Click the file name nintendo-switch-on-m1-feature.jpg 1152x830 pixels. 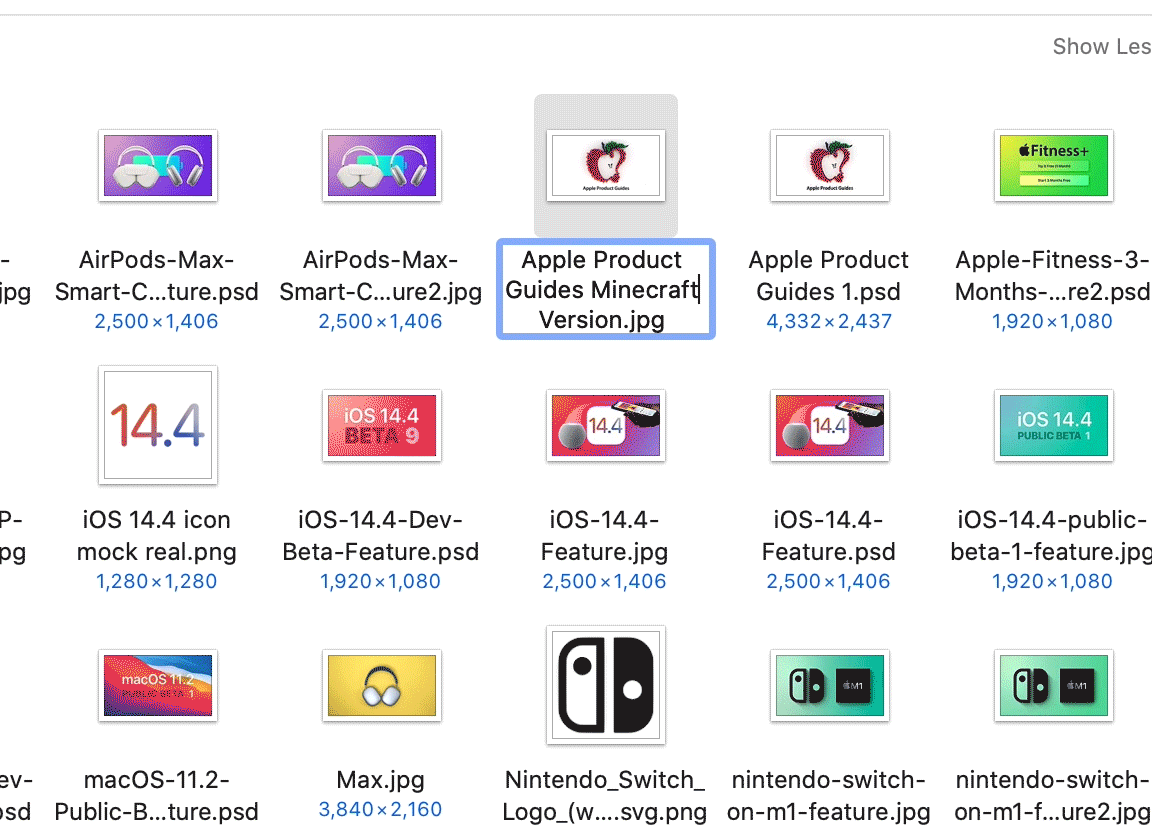(x=829, y=795)
